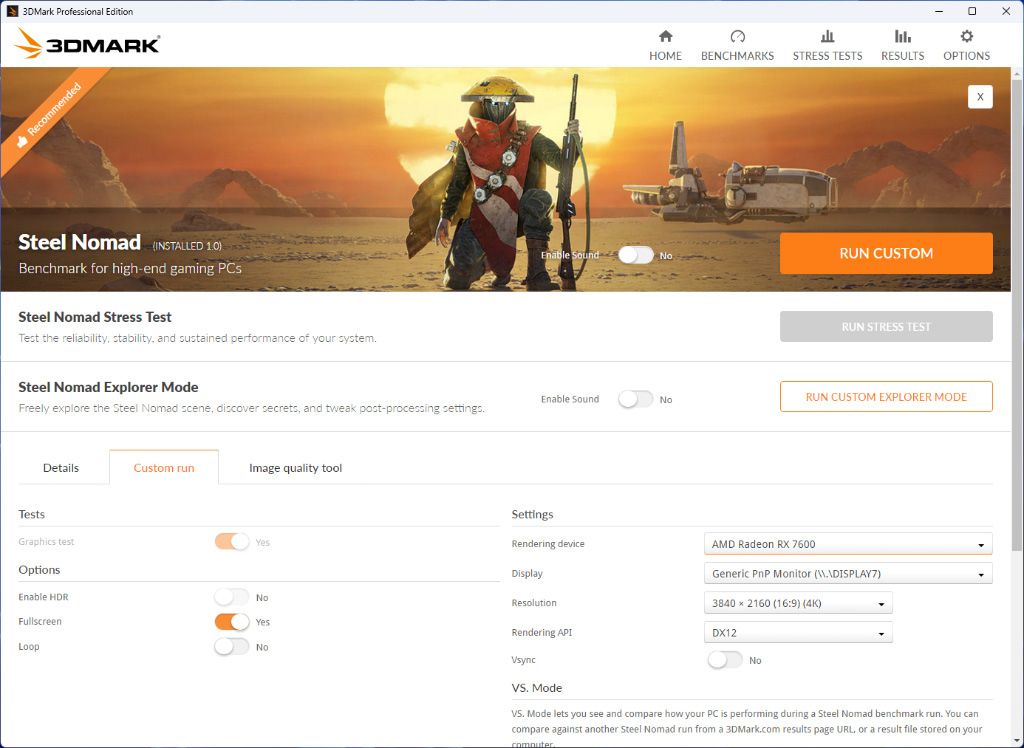Click RUN CUSTOM EXPLORER MODE button

(886, 397)
